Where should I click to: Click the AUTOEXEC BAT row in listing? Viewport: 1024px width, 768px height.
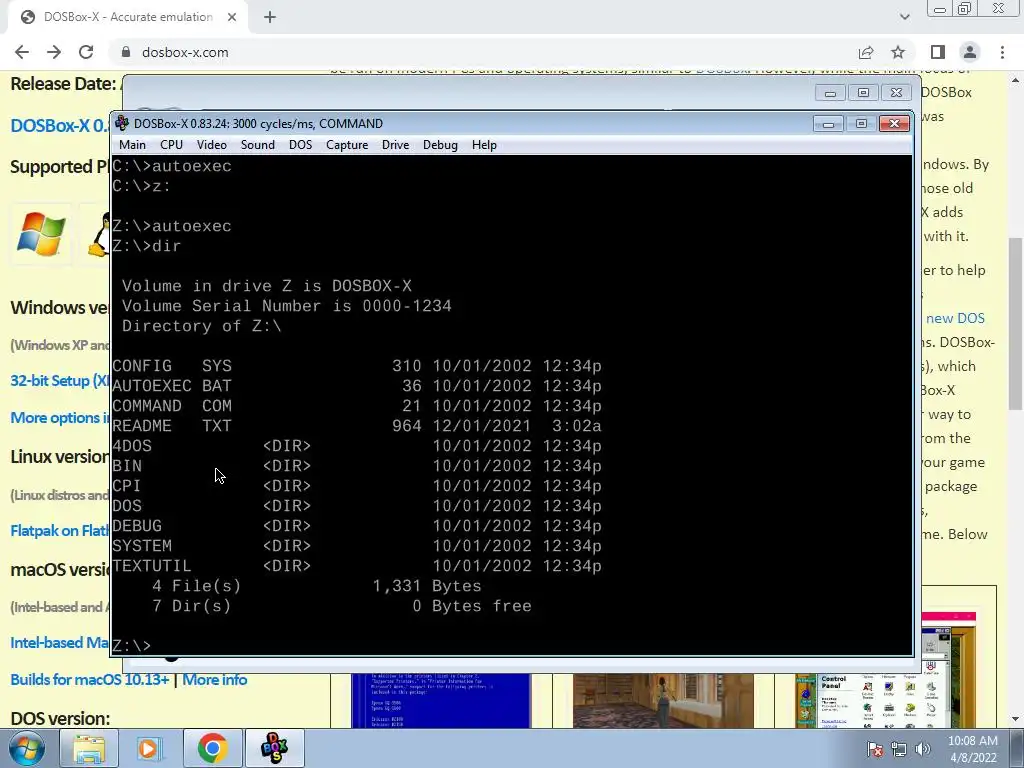pos(357,386)
